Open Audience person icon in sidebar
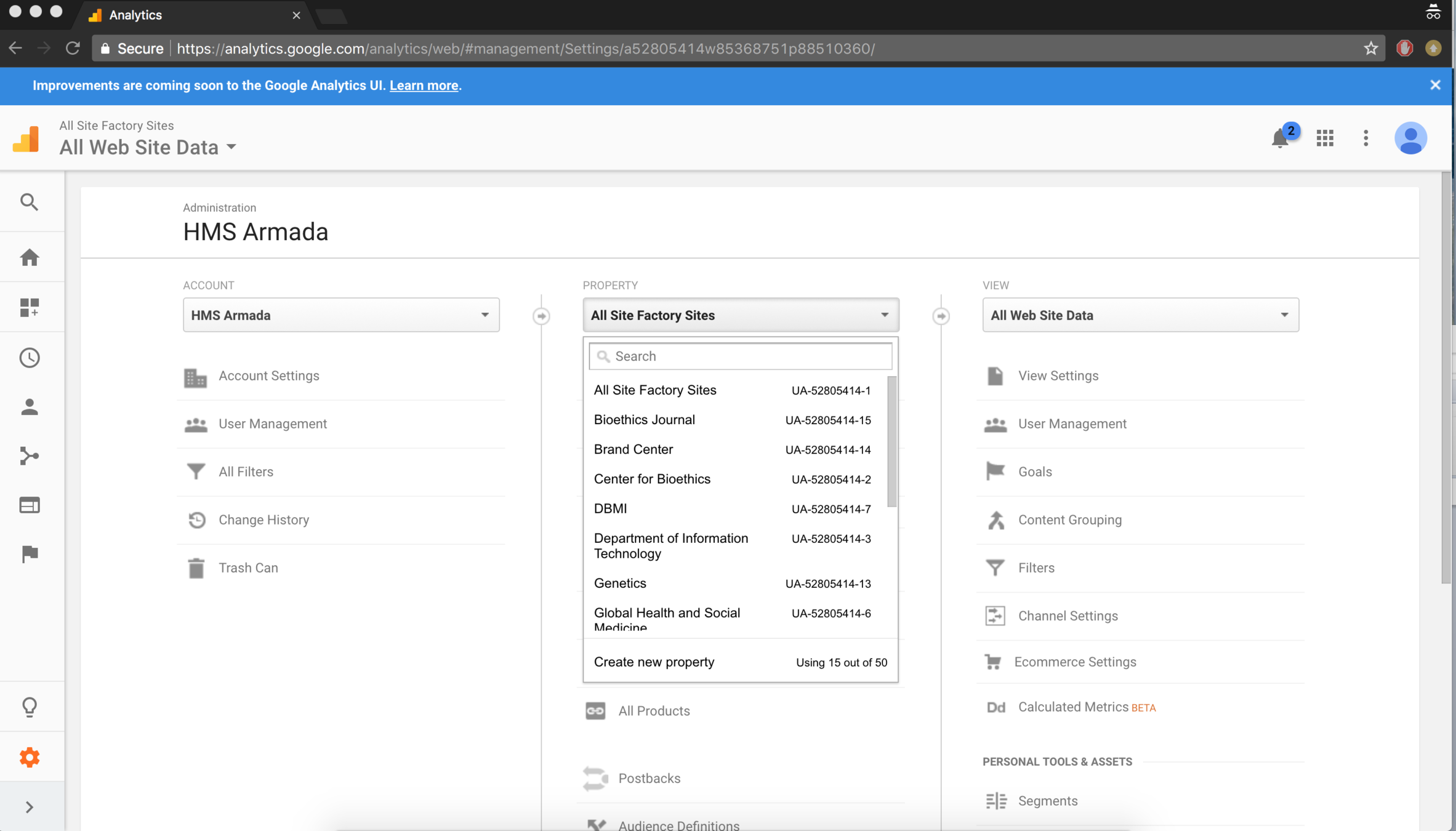This screenshot has width=1456, height=831. [x=29, y=407]
